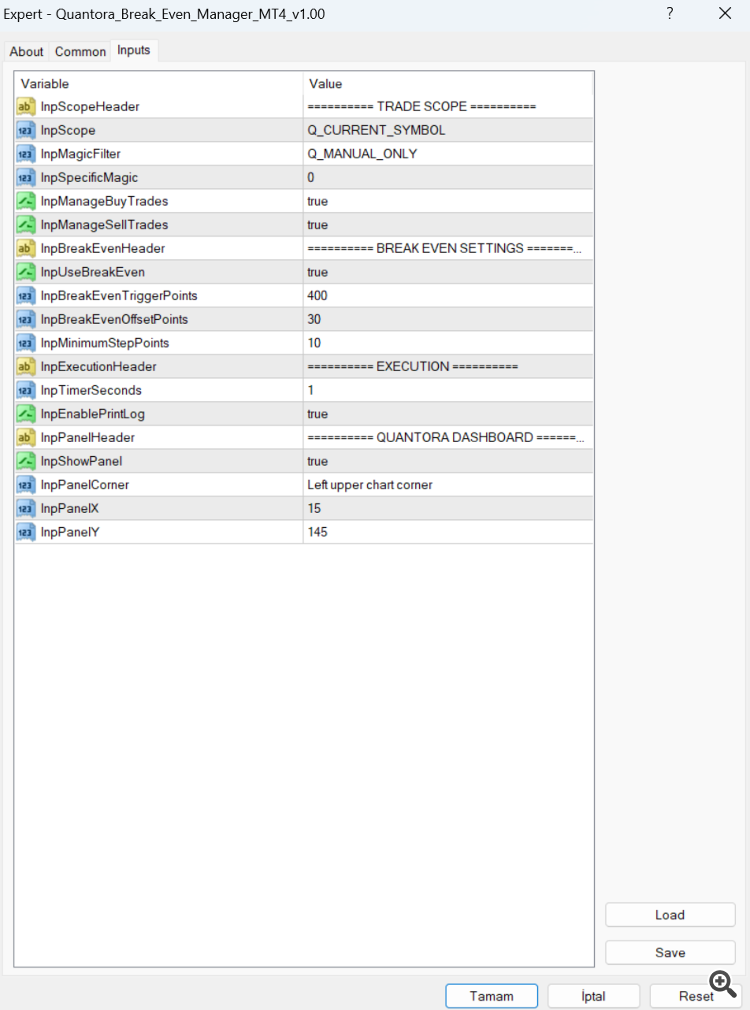750x1010 pixels.
Task: Cancel with the İptal button
Action: pyautogui.click(x=593, y=996)
